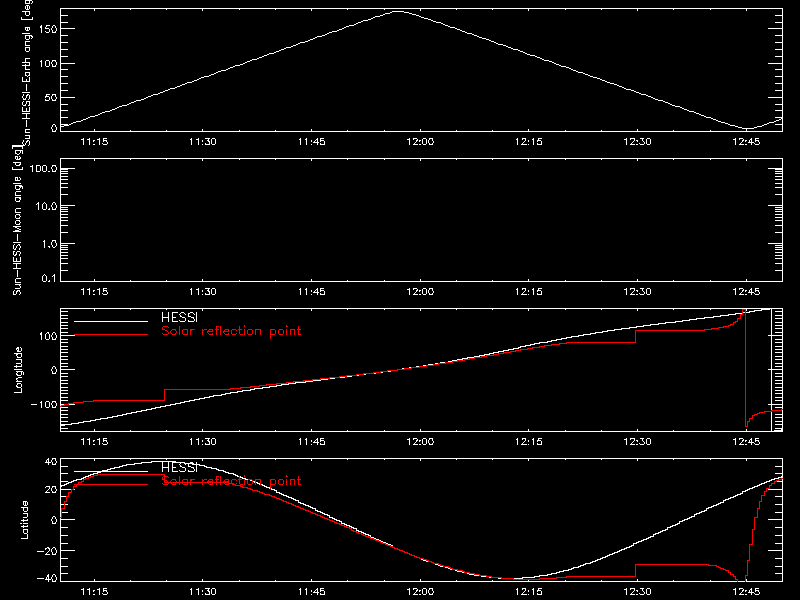Click the Earth angle curve minimum near 12:45
The image size is (800, 600).
click(x=748, y=129)
